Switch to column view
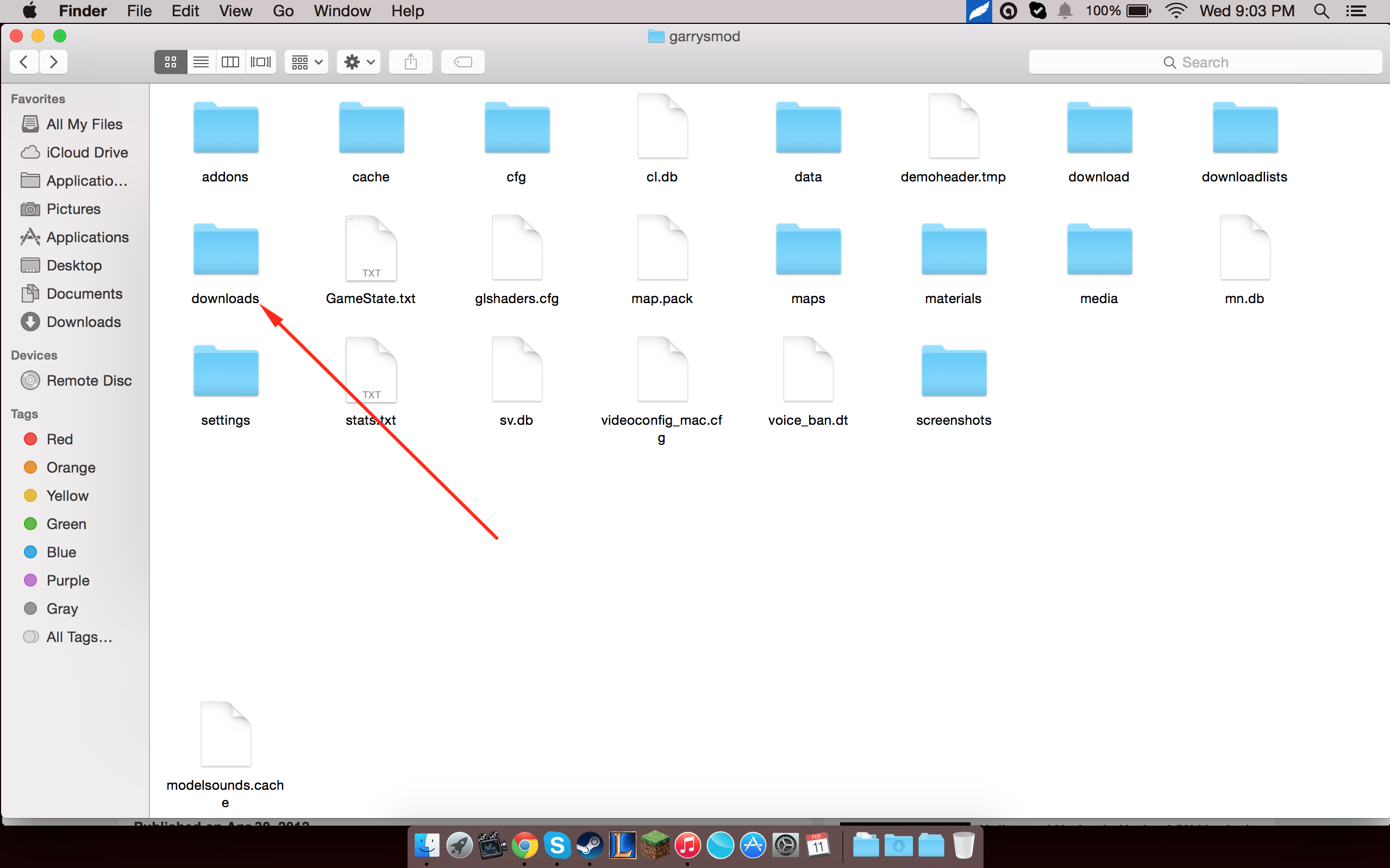 [230, 62]
